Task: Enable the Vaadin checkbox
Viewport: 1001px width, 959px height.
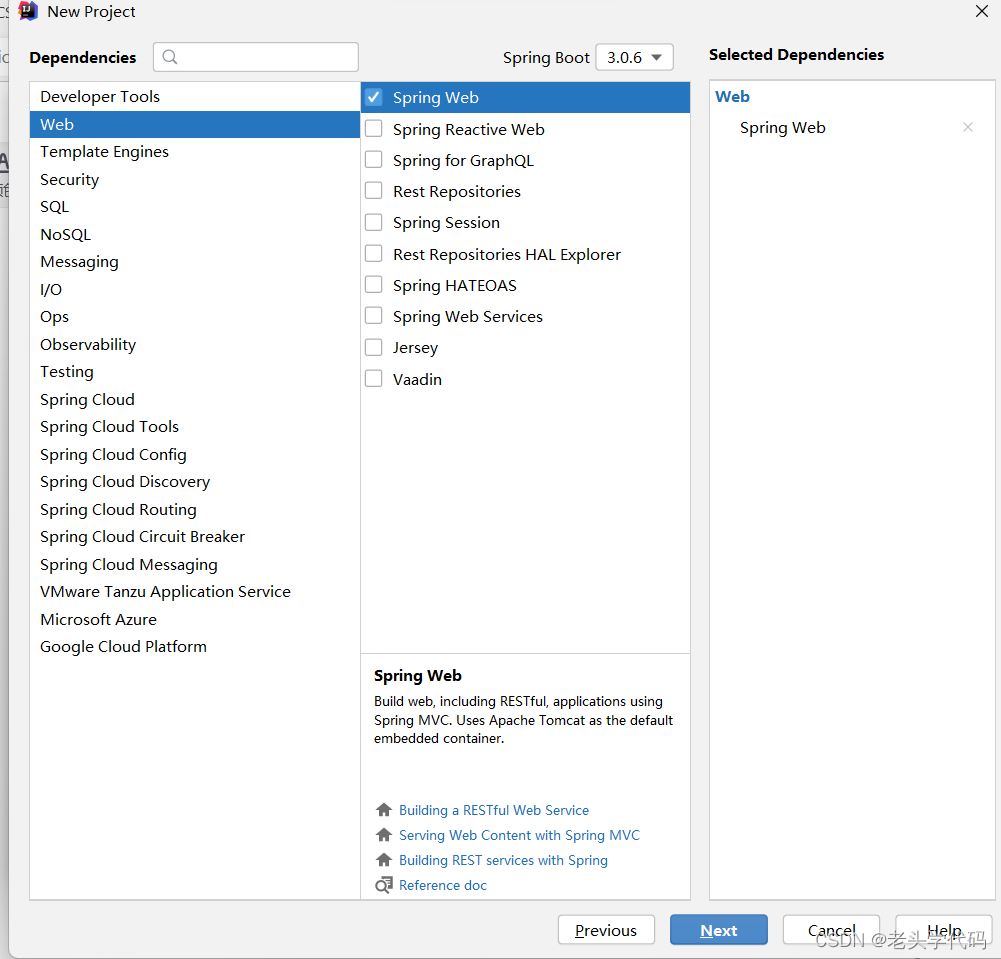Action: [x=373, y=379]
